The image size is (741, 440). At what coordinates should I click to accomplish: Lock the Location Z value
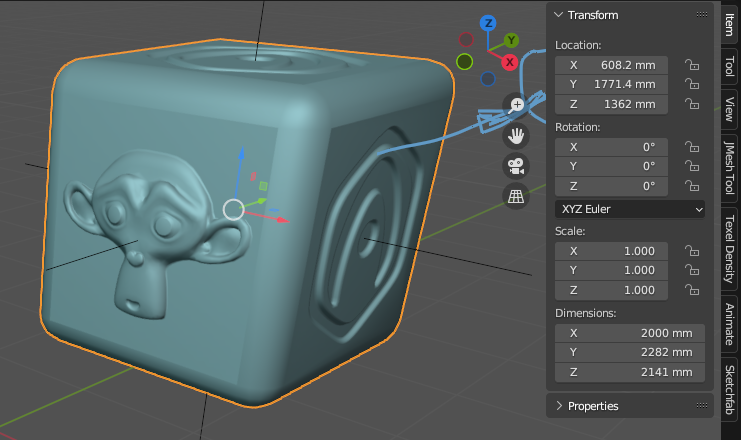[692, 104]
